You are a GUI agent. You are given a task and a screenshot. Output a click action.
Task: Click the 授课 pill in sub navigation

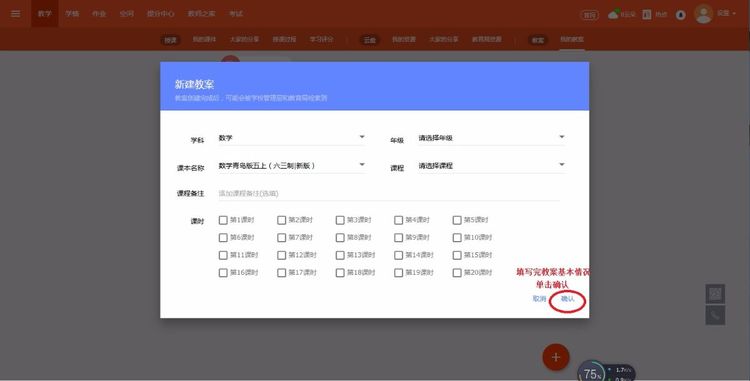170,40
